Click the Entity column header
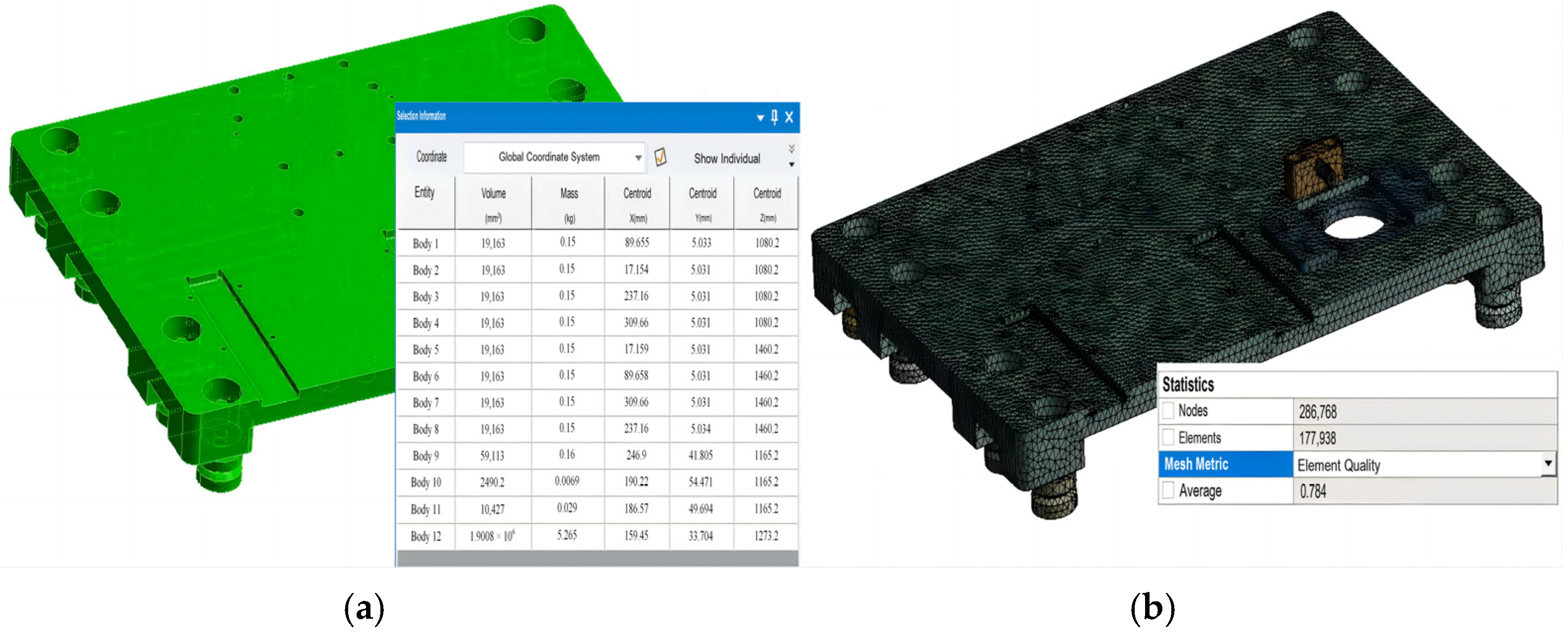Viewport: 1568px width, 638px height. point(424,193)
